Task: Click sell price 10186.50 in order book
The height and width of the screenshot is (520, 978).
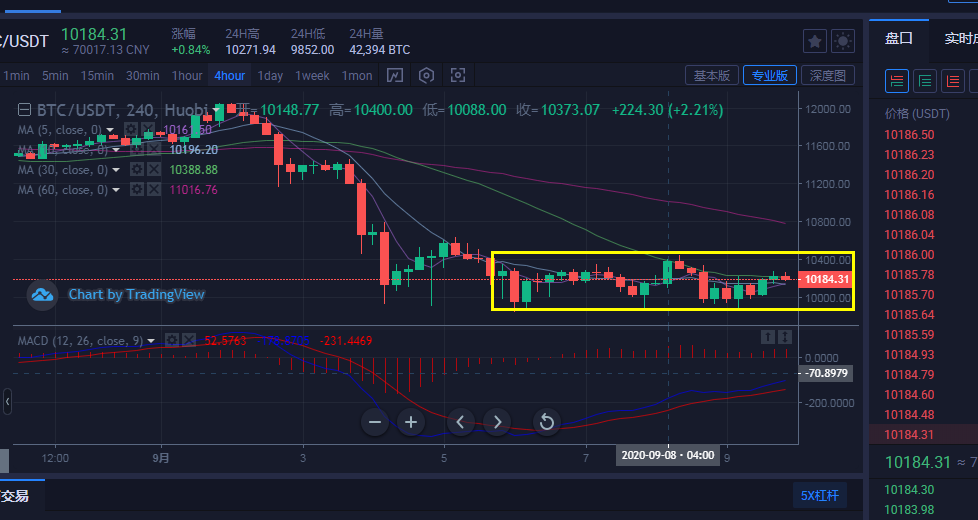Action: (x=909, y=135)
